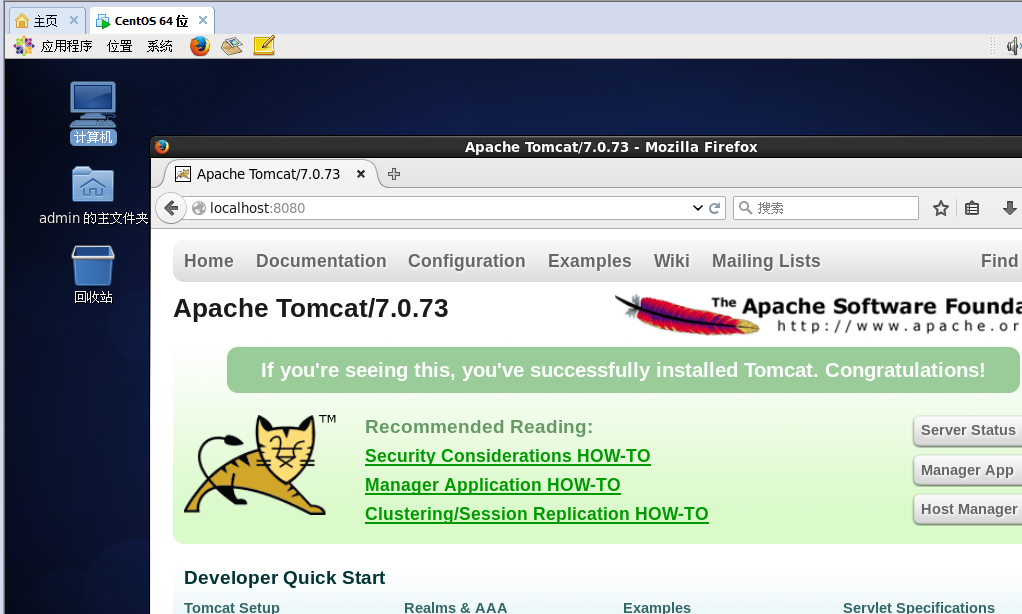
Task: Switch to the CentOS 64 位 tab
Action: coord(151,21)
